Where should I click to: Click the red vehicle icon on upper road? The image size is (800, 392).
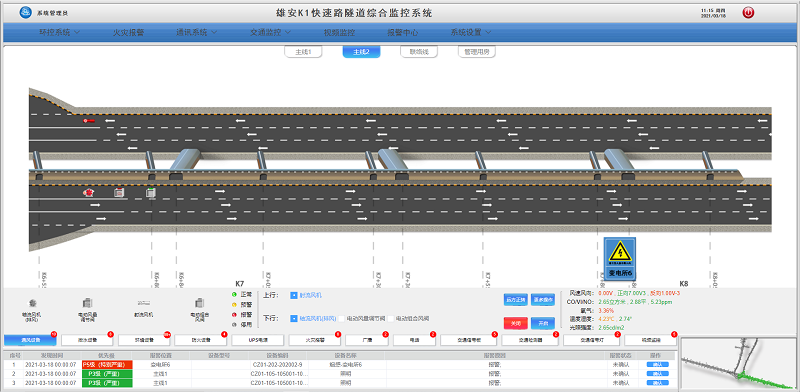89,120
